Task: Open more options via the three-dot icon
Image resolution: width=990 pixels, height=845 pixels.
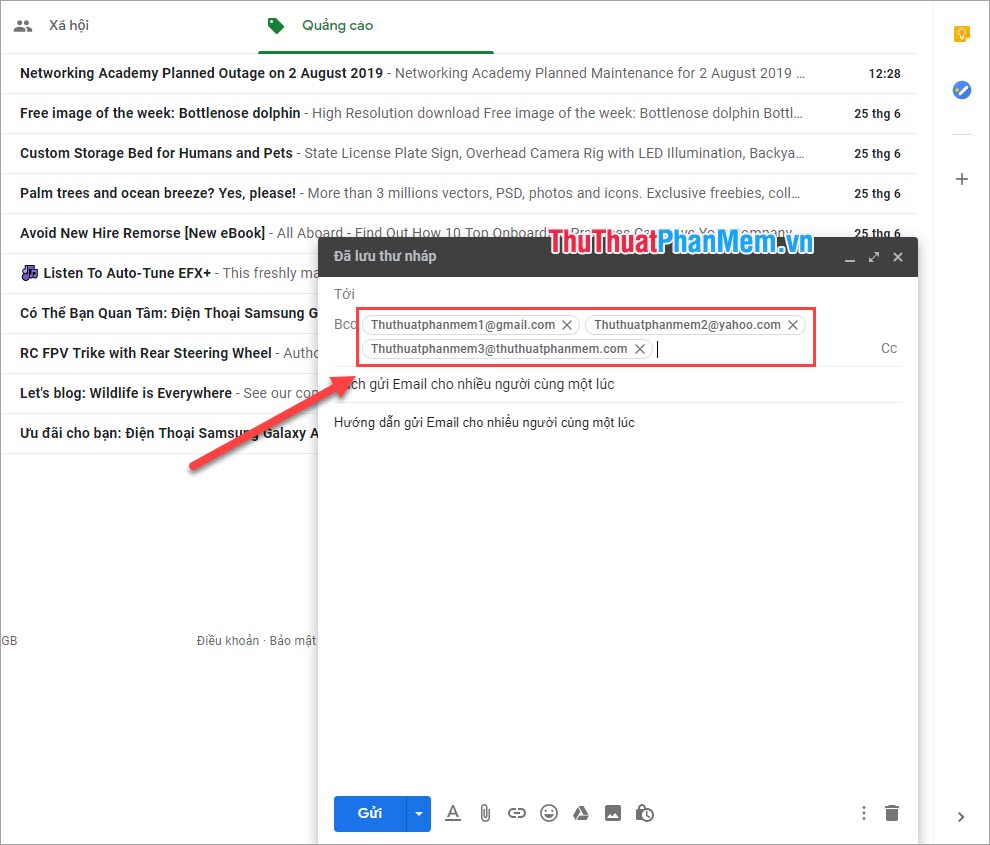Action: point(863,813)
